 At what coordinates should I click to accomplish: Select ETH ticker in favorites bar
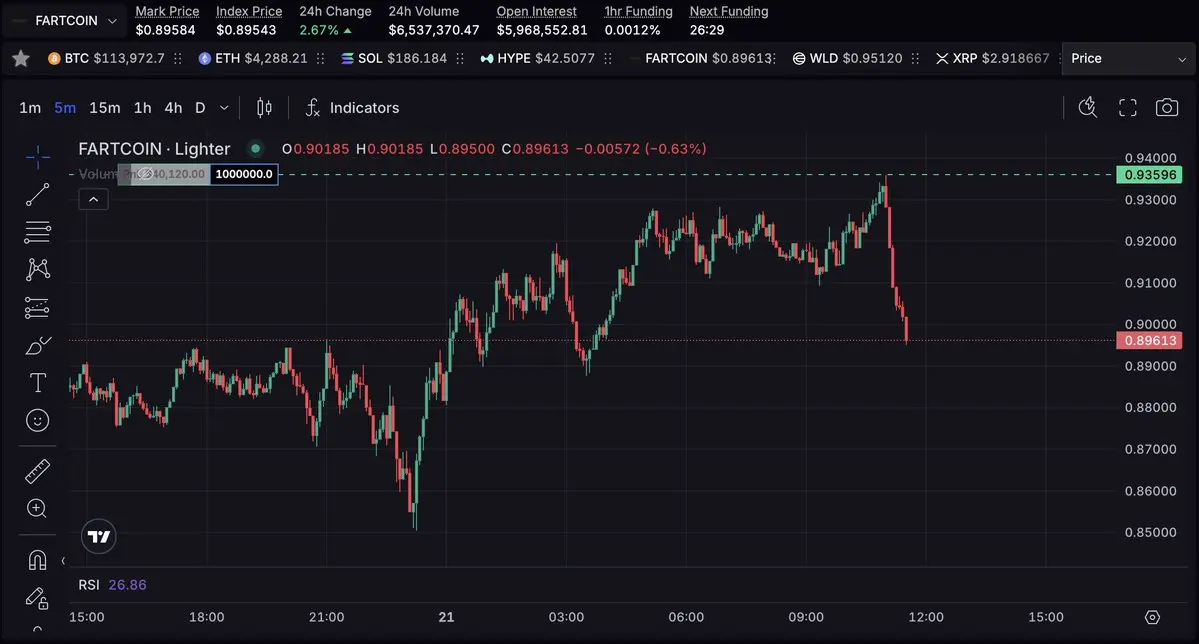click(x=253, y=58)
